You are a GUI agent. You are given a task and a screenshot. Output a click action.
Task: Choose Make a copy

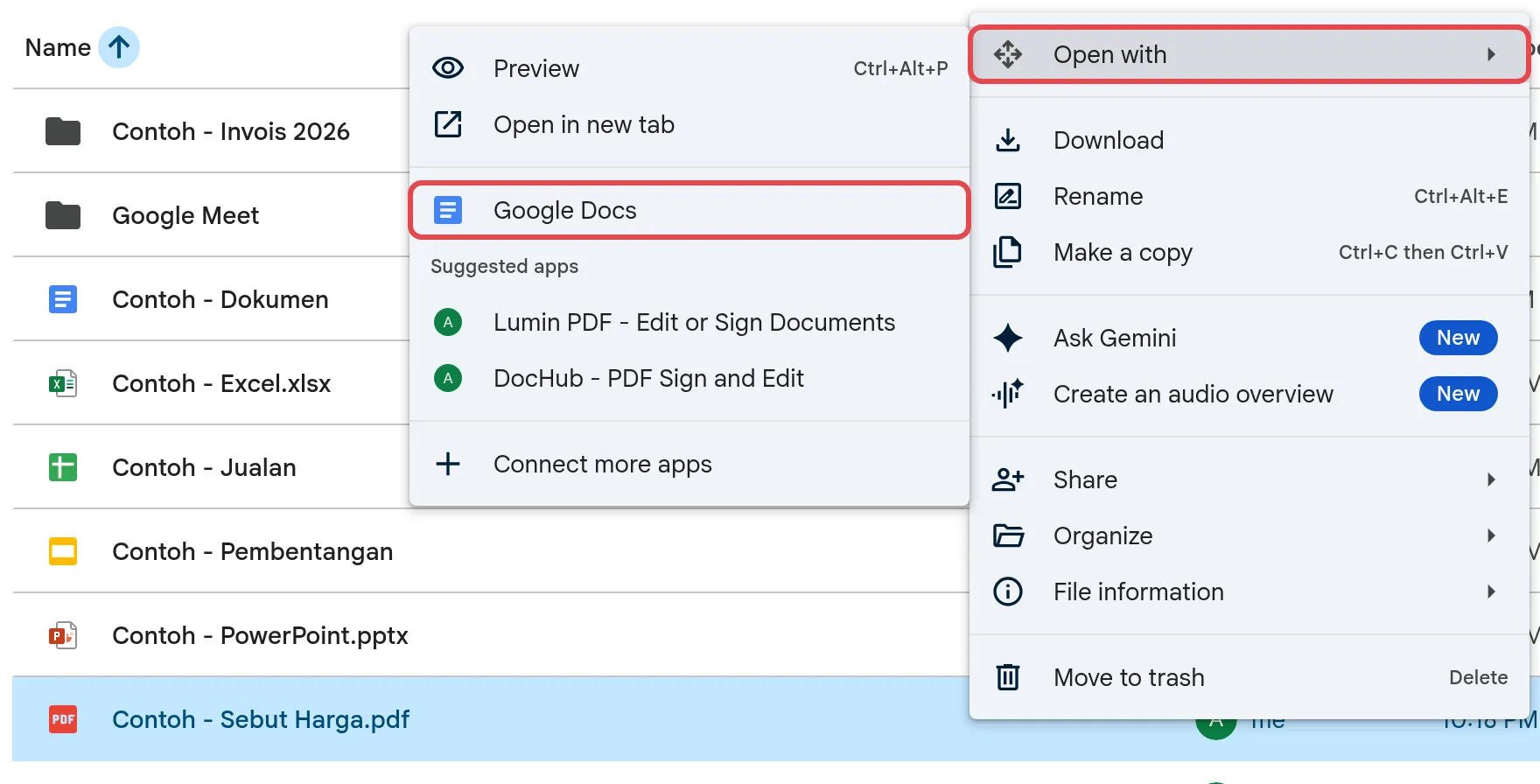tap(1249, 252)
